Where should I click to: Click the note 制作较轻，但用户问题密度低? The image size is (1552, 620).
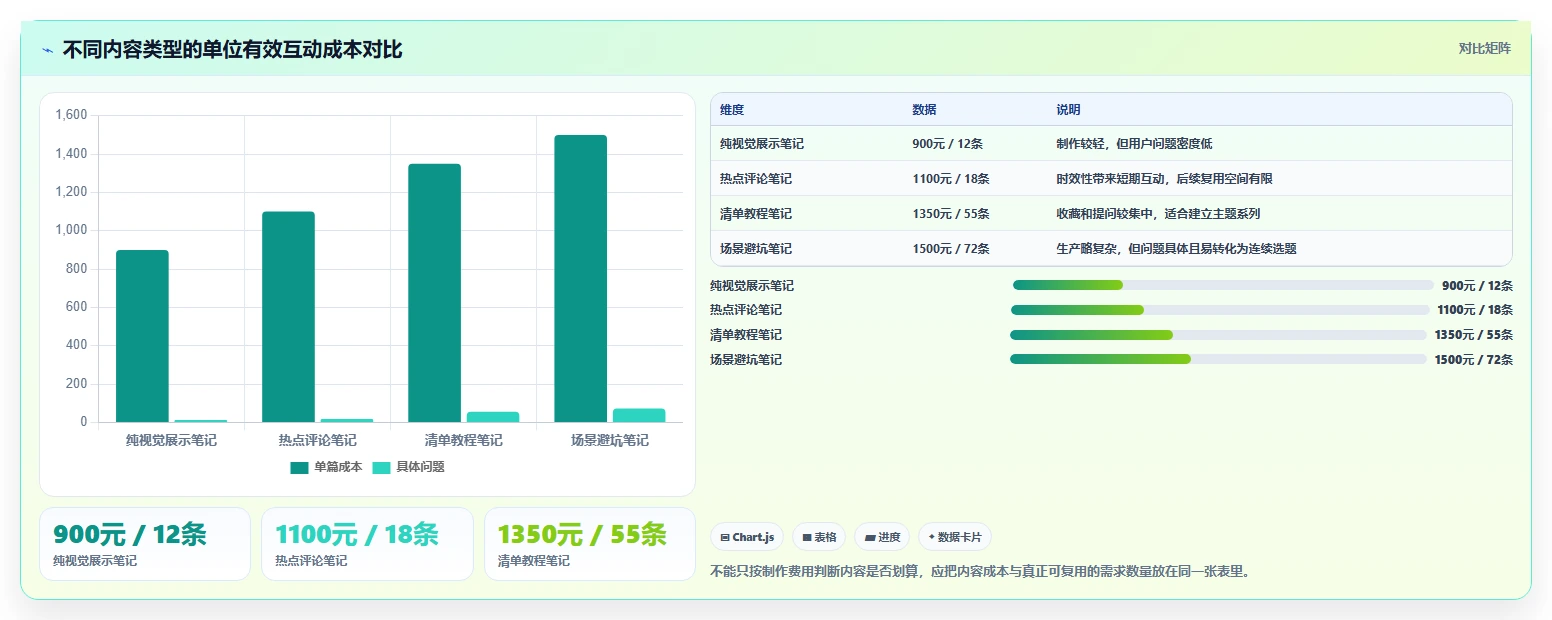point(1134,144)
